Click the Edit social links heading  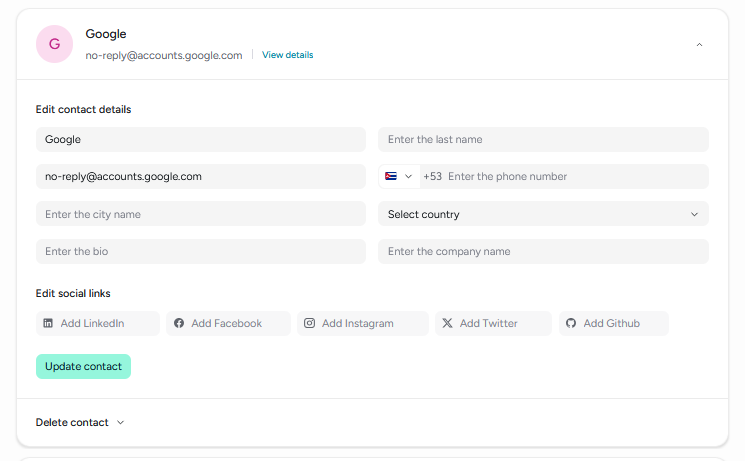pyautogui.click(x=73, y=293)
